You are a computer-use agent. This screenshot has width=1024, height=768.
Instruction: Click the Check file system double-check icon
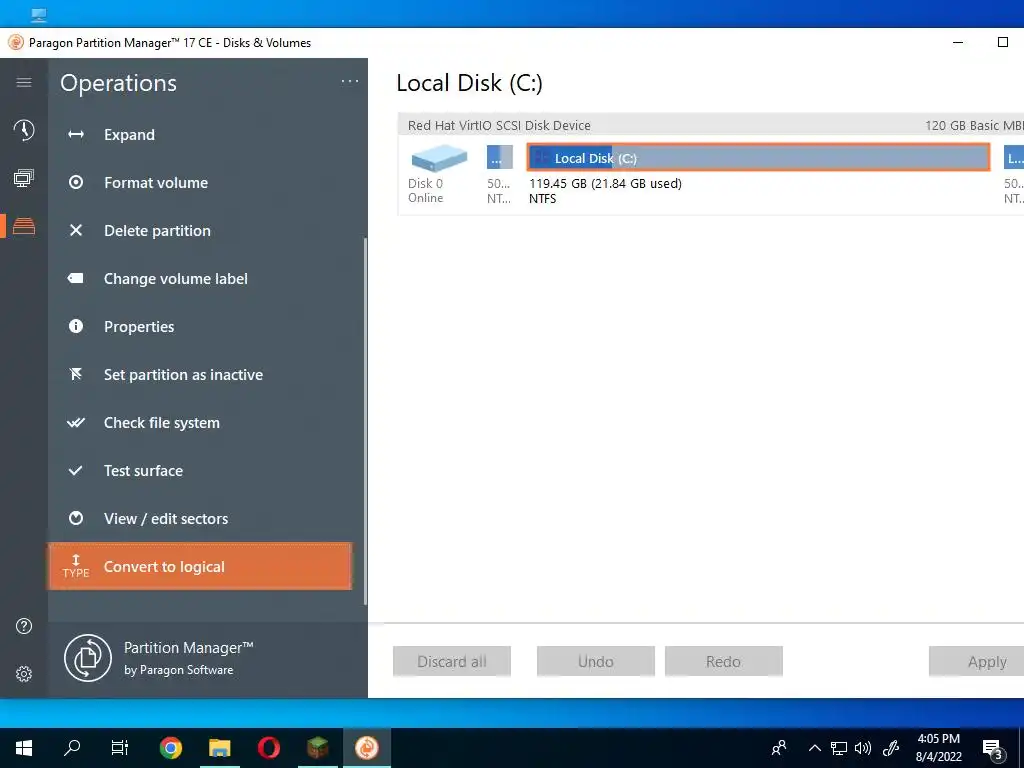coord(76,423)
